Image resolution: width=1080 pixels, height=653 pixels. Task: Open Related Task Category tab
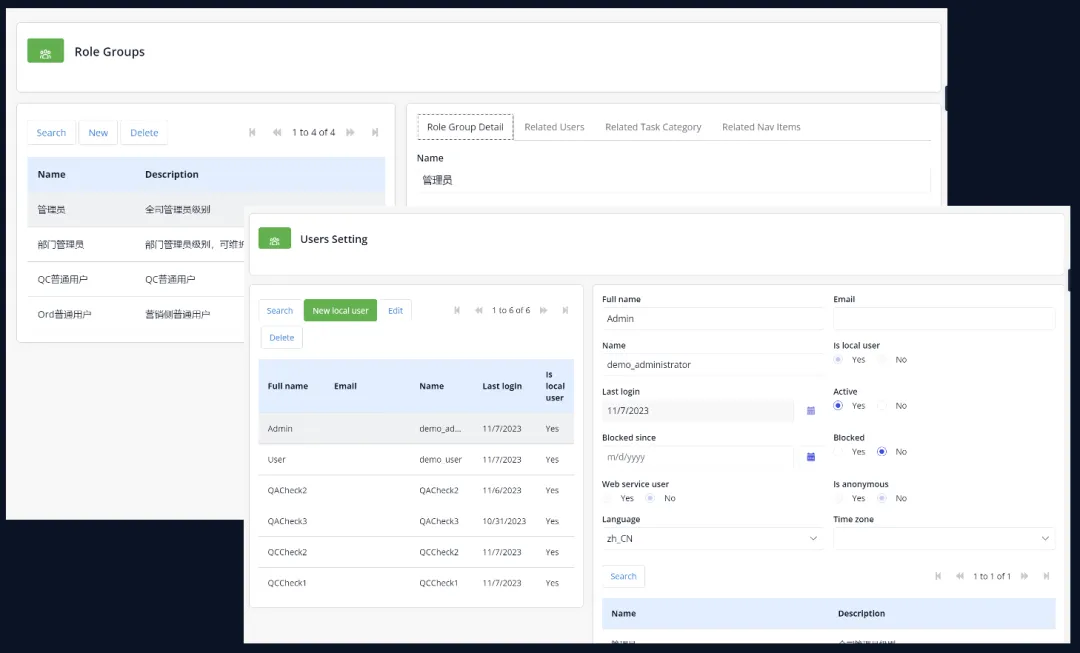[x=653, y=127]
